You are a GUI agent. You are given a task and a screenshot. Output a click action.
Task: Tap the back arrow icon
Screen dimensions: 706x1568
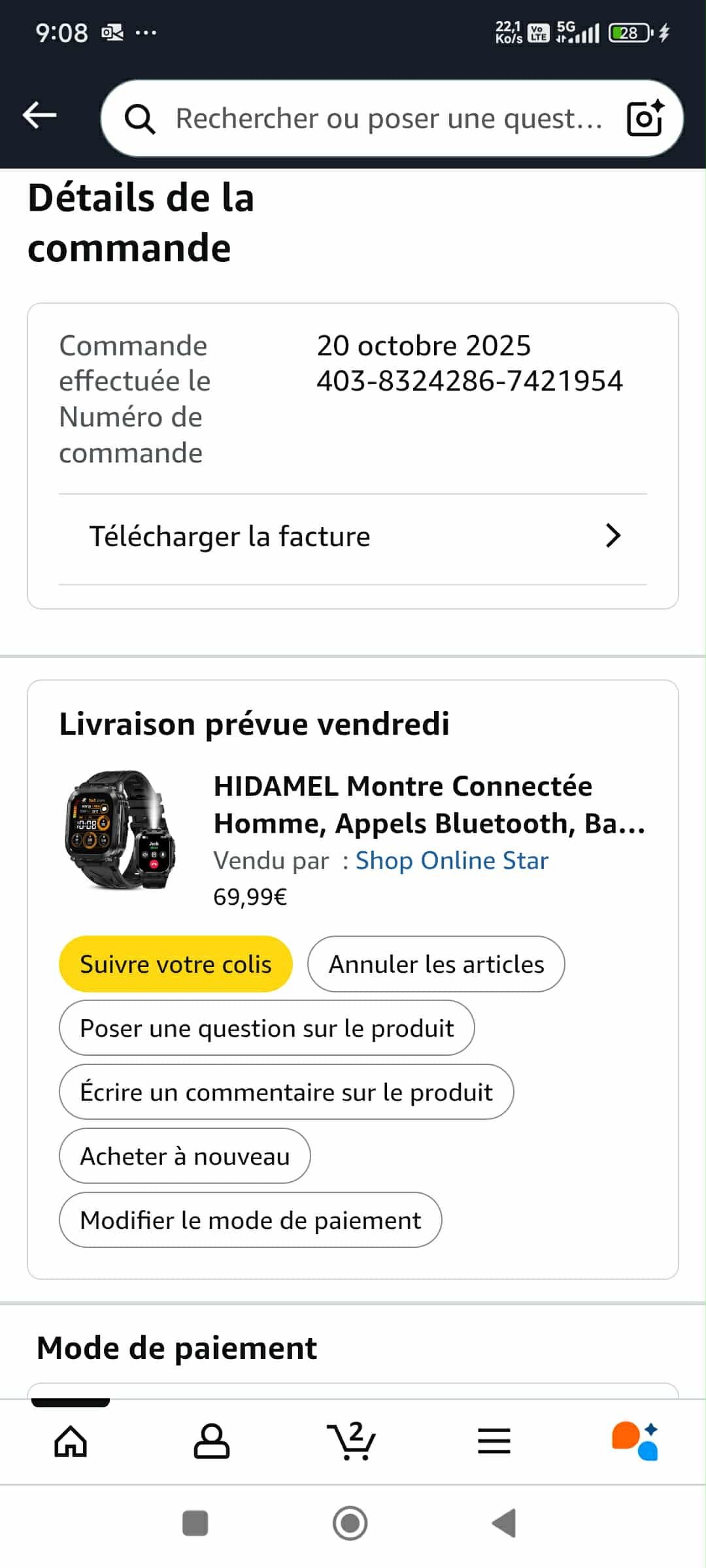(40, 116)
